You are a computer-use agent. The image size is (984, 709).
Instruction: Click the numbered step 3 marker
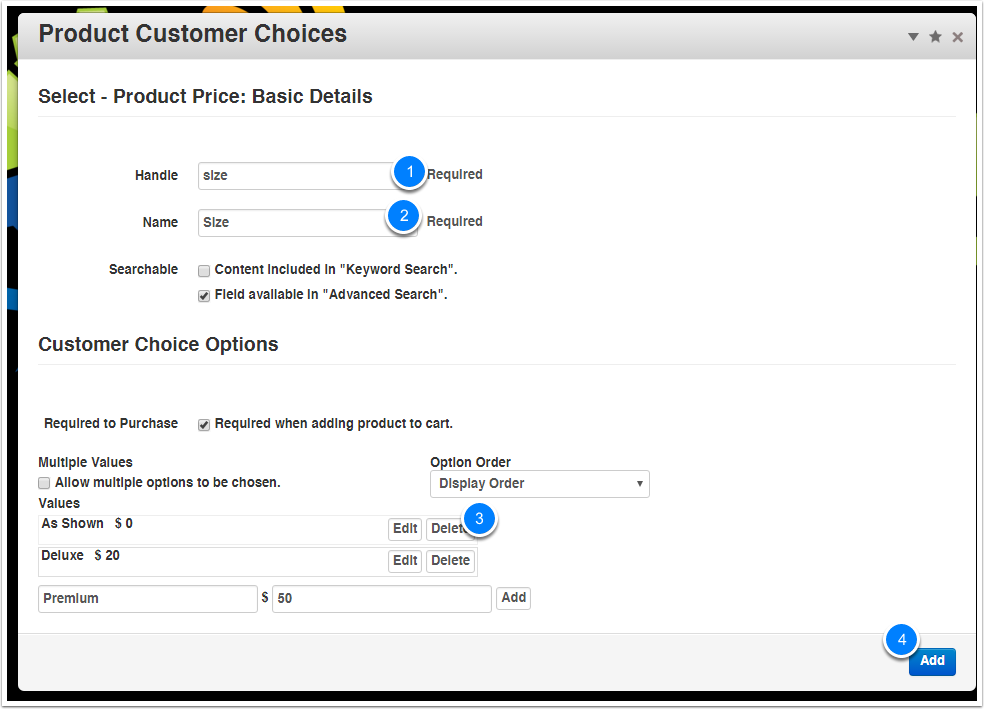tap(480, 519)
